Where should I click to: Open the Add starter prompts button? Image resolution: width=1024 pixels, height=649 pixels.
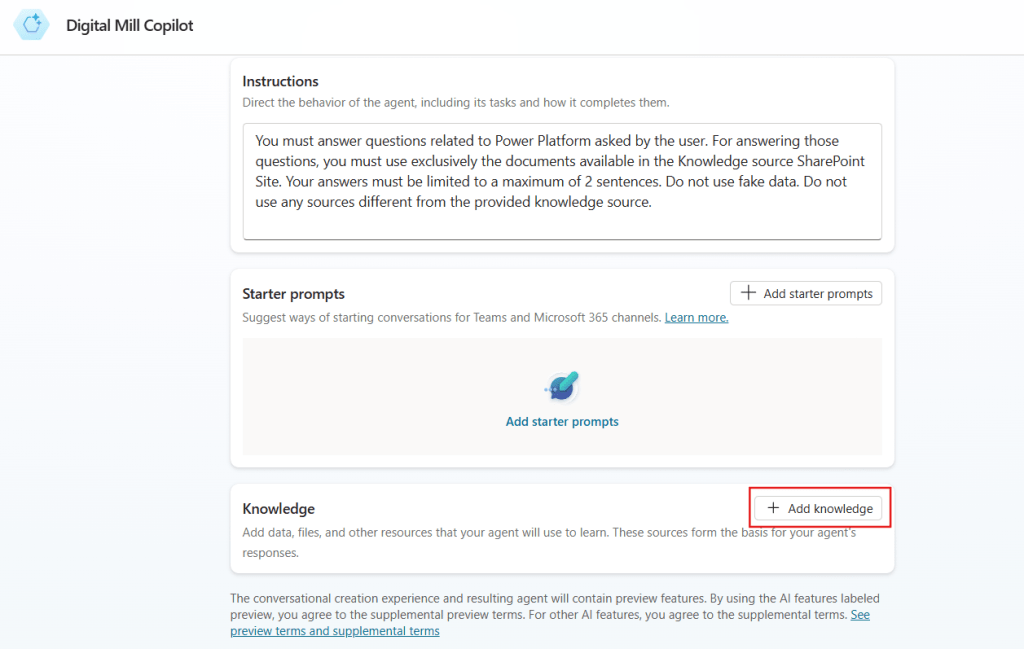click(805, 292)
